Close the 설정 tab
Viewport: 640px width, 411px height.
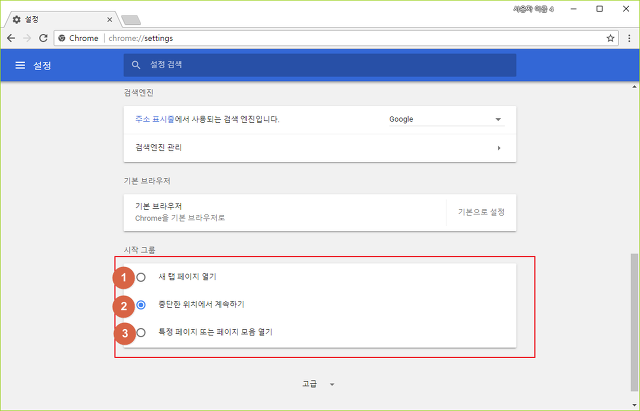[x=109, y=20]
